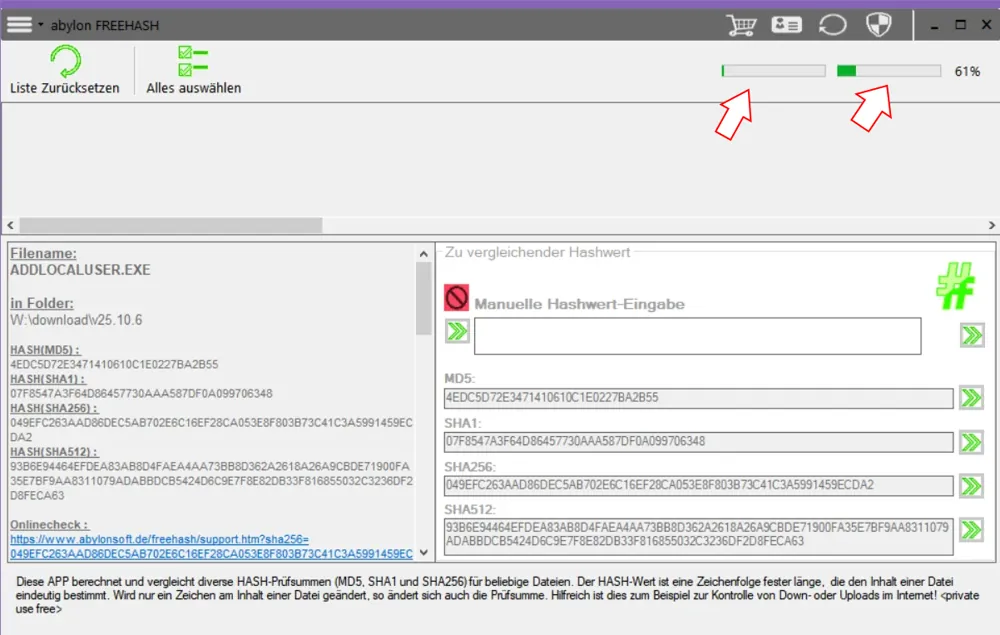The width and height of the screenshot is (1000, 635).
Task: Click the horizontal scrollbar thumb in file list
Action: tap(171, 225)
